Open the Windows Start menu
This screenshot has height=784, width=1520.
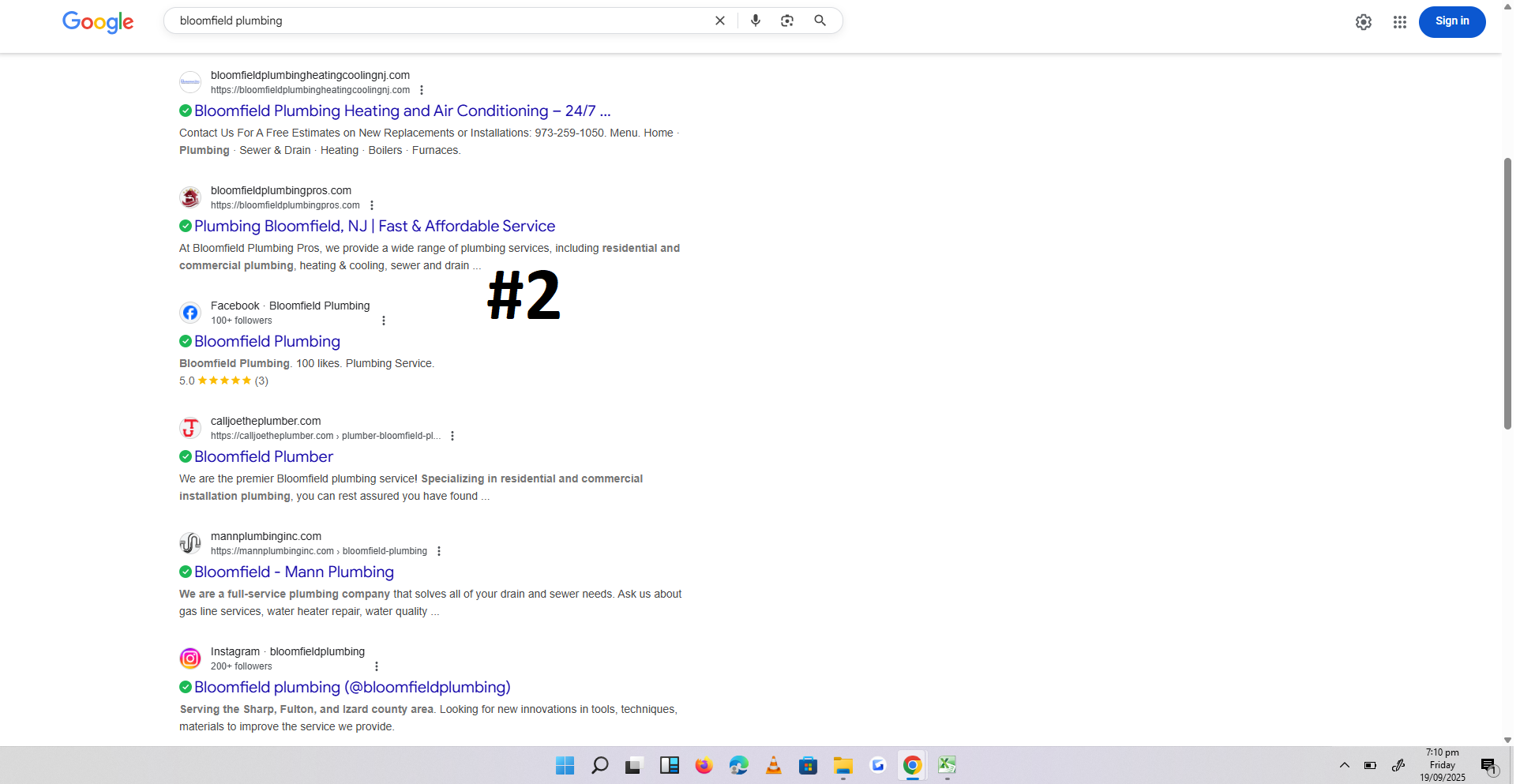[x=565, y=765]
